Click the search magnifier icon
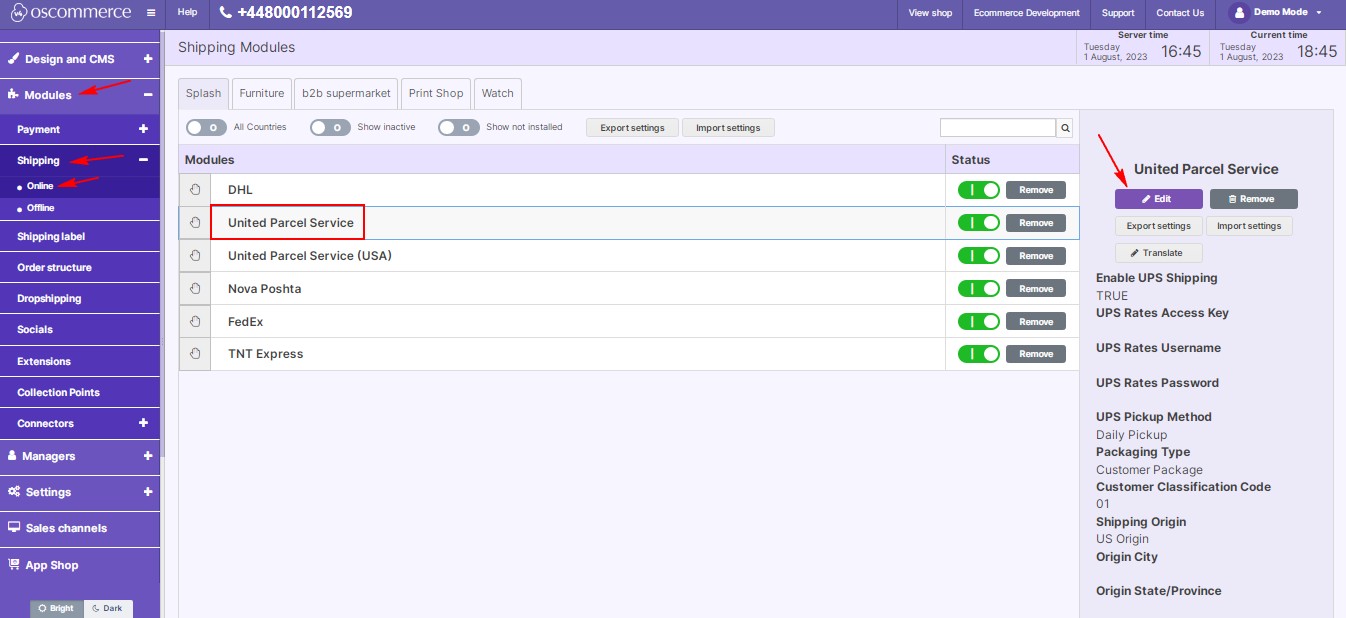The image size is (1346, 618). click(x=1065, y=128)
